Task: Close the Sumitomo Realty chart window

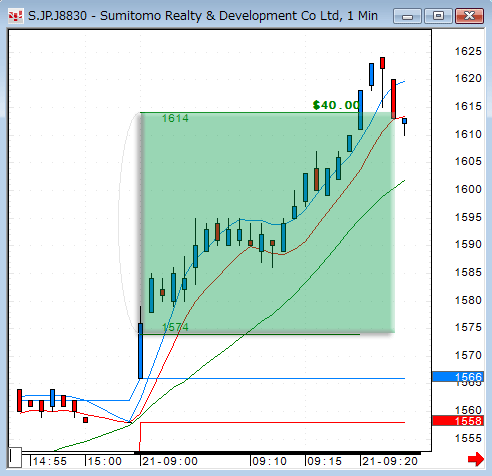Action: click(x=469, y=16)
